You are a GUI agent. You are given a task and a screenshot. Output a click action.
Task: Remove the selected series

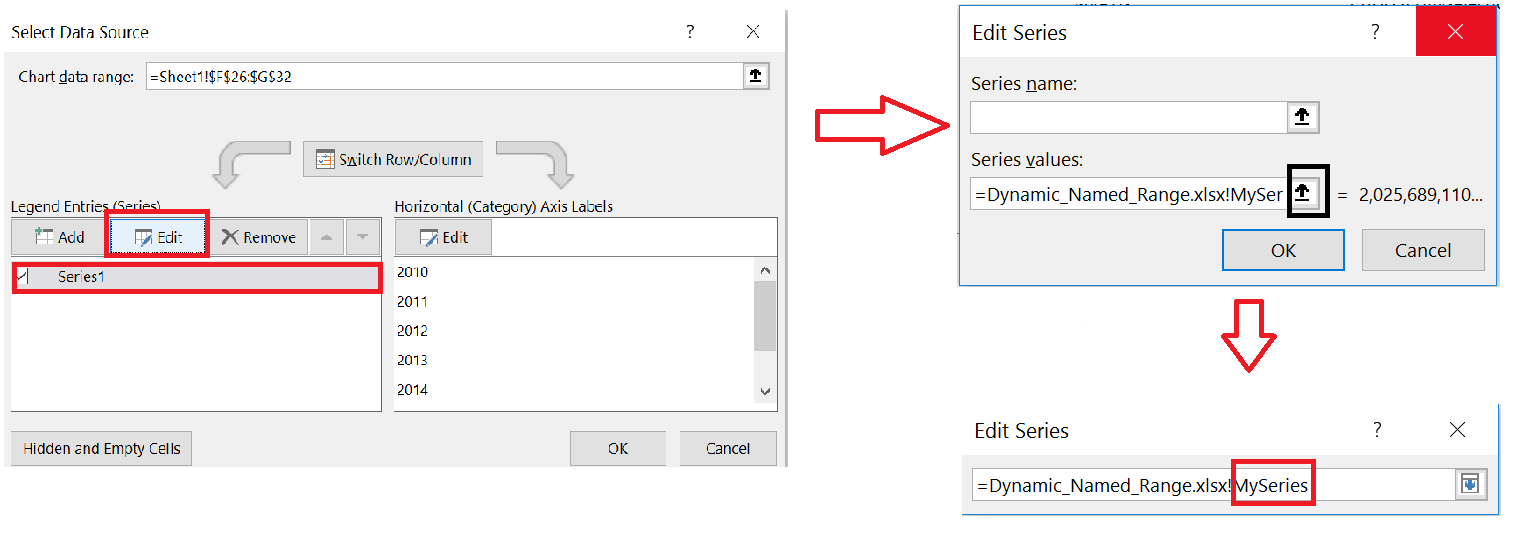(258, 237)
